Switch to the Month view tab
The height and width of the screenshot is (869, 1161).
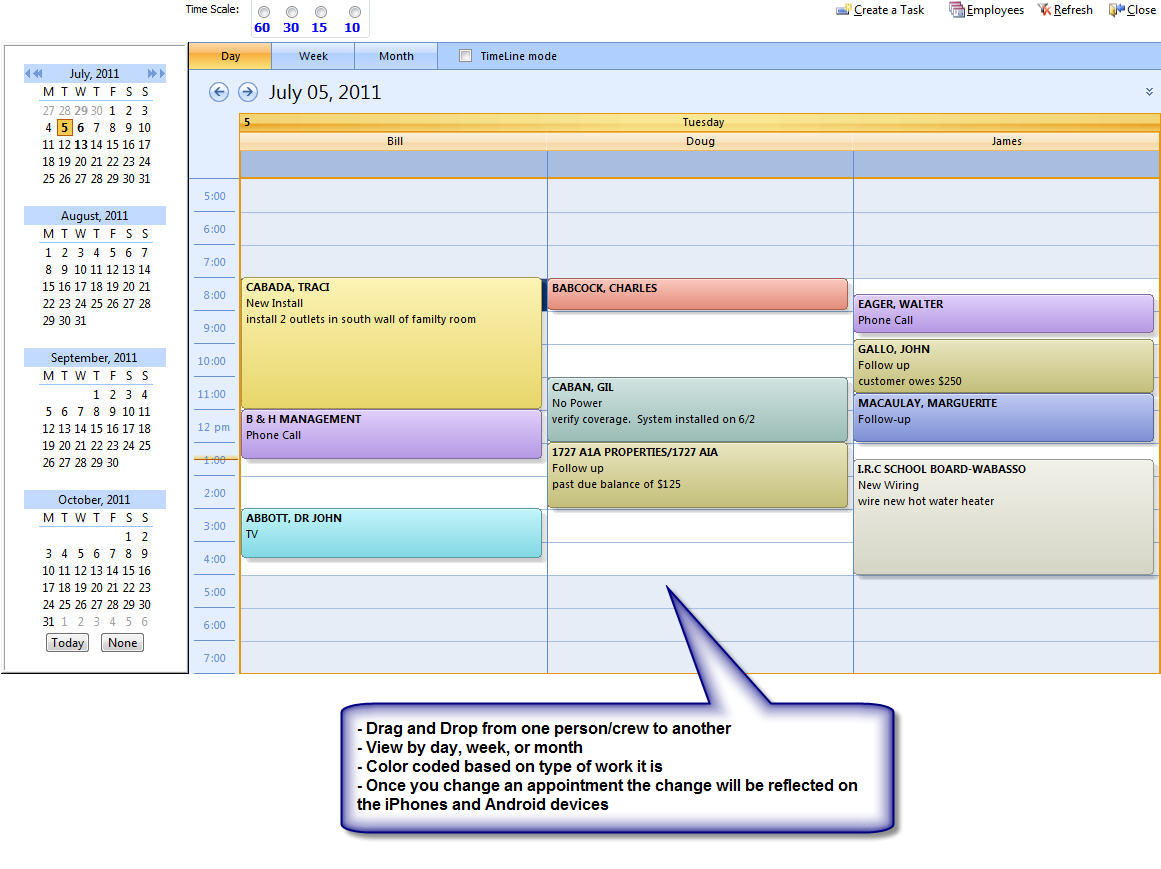click(396, 56)
